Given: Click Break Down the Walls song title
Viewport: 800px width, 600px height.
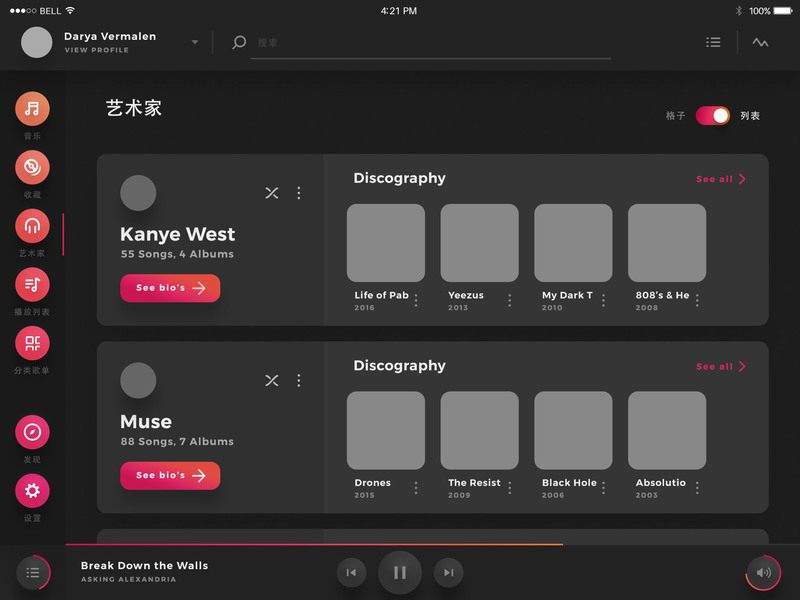Looking at the screenshot, I should coord(144,565).
